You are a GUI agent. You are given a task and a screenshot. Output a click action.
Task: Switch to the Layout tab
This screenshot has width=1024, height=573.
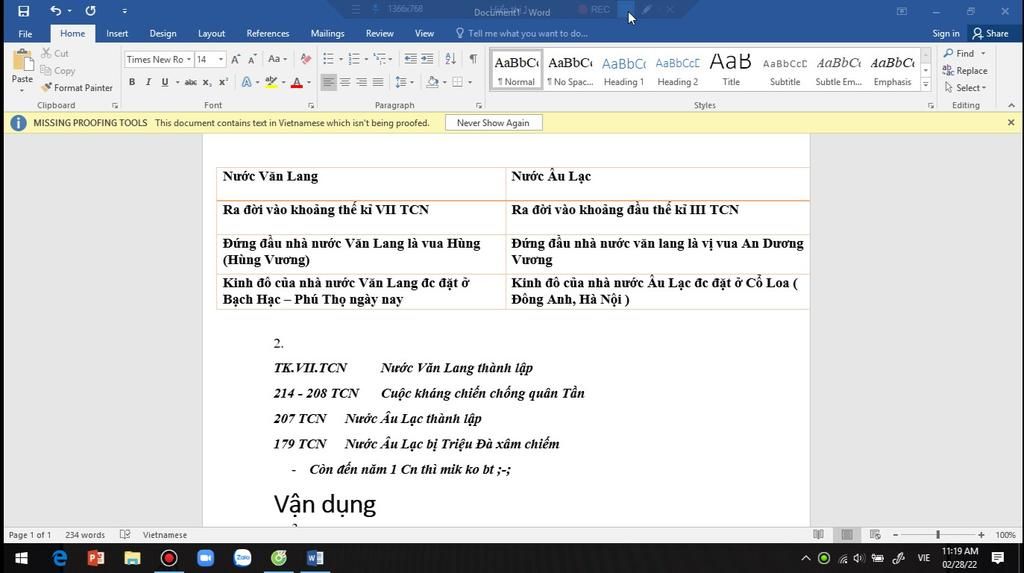pos(211,33)
